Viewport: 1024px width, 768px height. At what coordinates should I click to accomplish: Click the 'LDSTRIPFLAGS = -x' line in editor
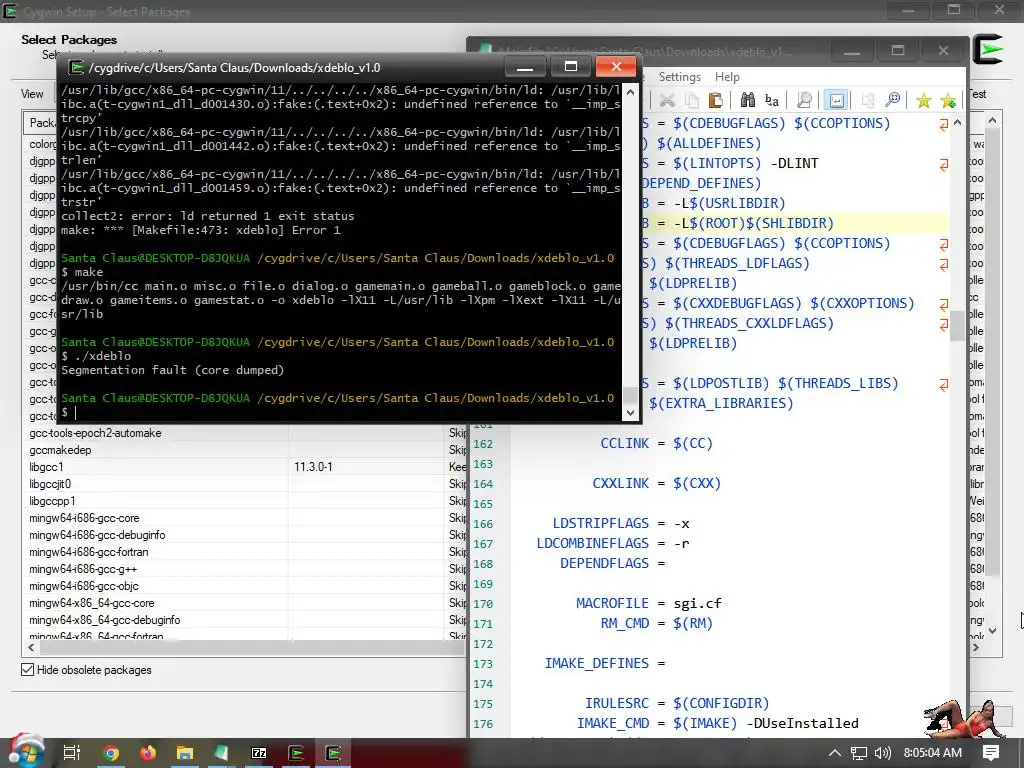(x=620, y=523)
